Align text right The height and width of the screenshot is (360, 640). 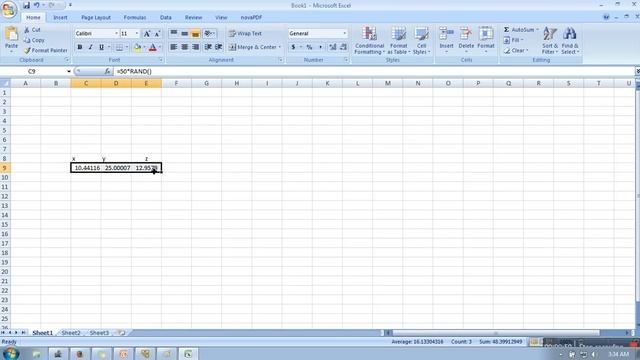coord(196,47)
